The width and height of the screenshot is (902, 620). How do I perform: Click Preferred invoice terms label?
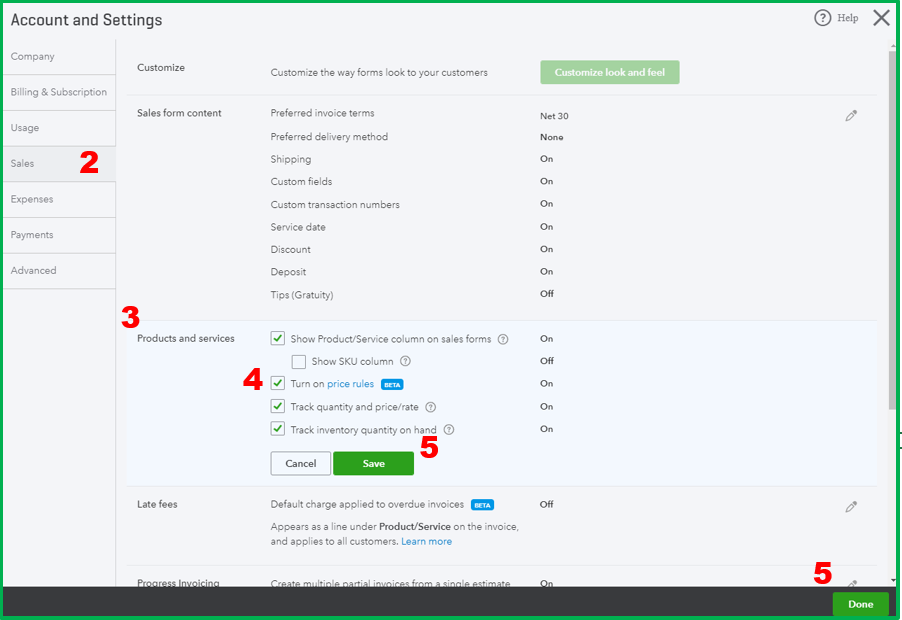pyautogui.click(x=322, y=113)
